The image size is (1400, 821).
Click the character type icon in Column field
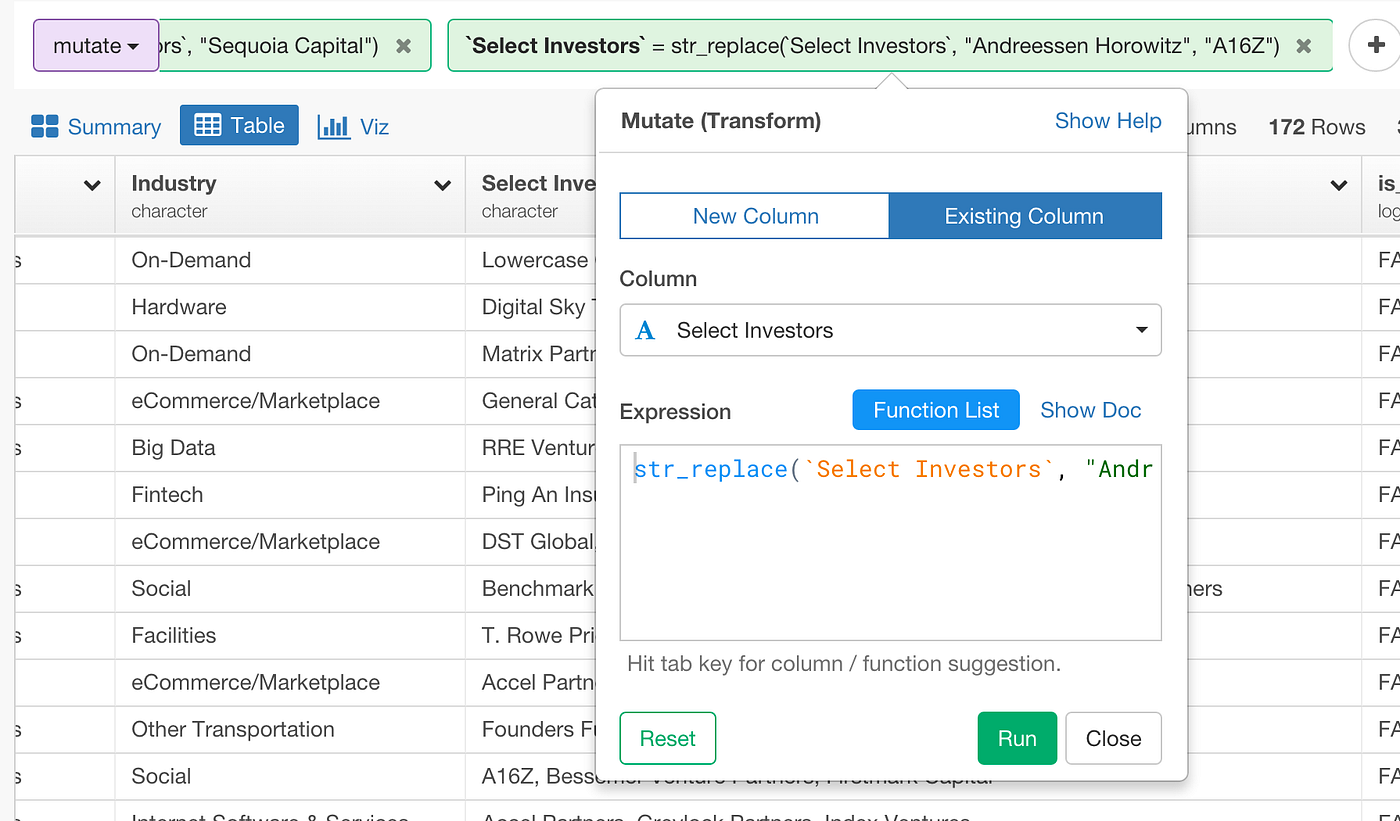click(646, 331)
